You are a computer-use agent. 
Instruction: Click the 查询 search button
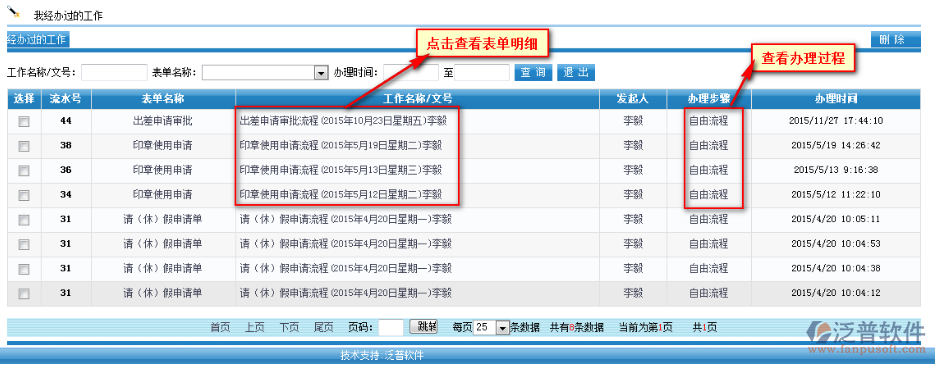click(x=533, y=73)
